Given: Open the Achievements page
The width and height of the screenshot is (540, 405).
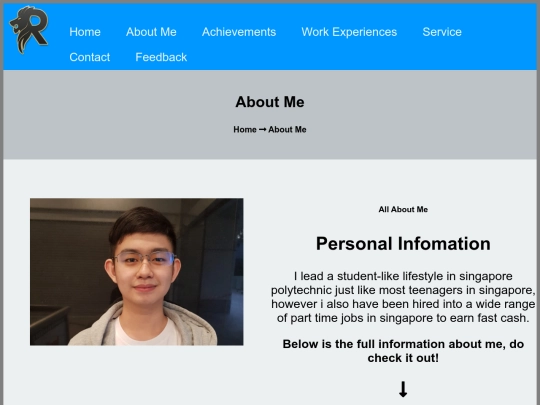Looking at the screenshot, I should [239, 32].
